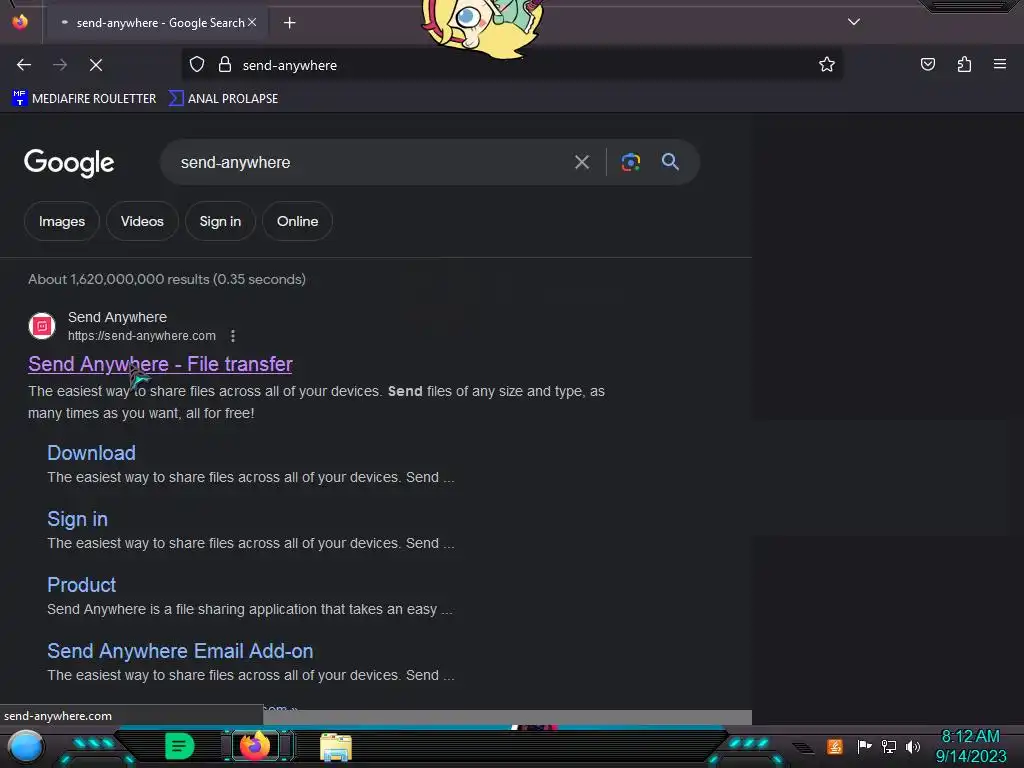Open the result options three-dot menu
Viewport: 1024px width, 768px height.
click(233, 336)
